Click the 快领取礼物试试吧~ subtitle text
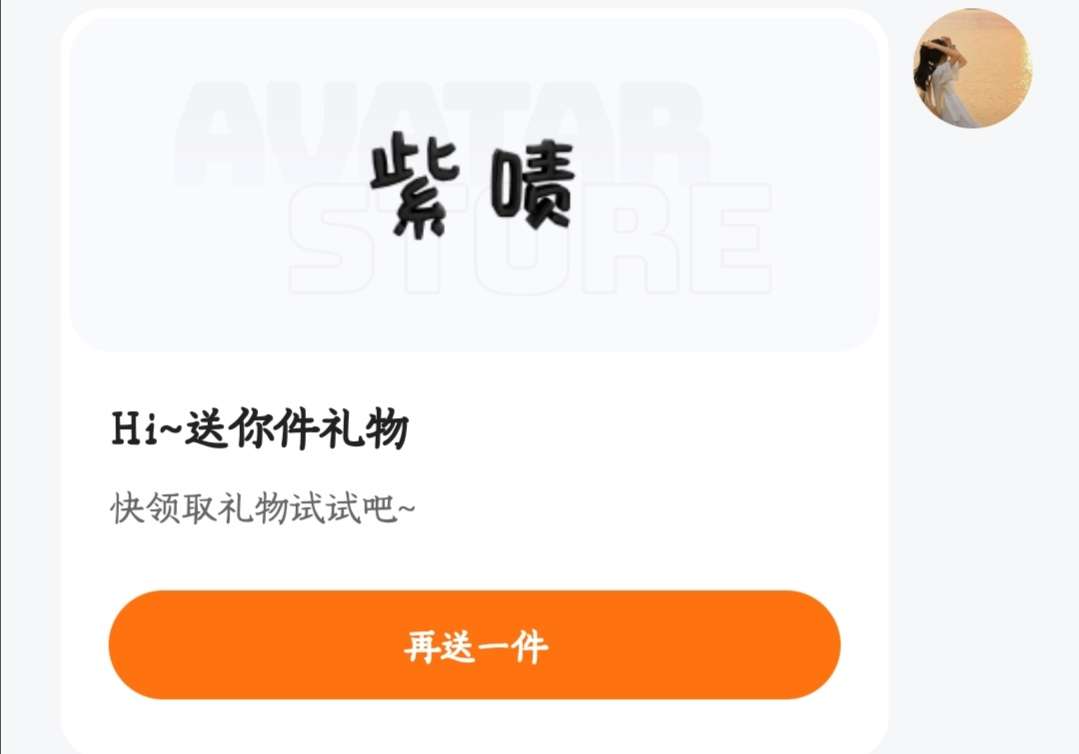 (x=263, y=509)
